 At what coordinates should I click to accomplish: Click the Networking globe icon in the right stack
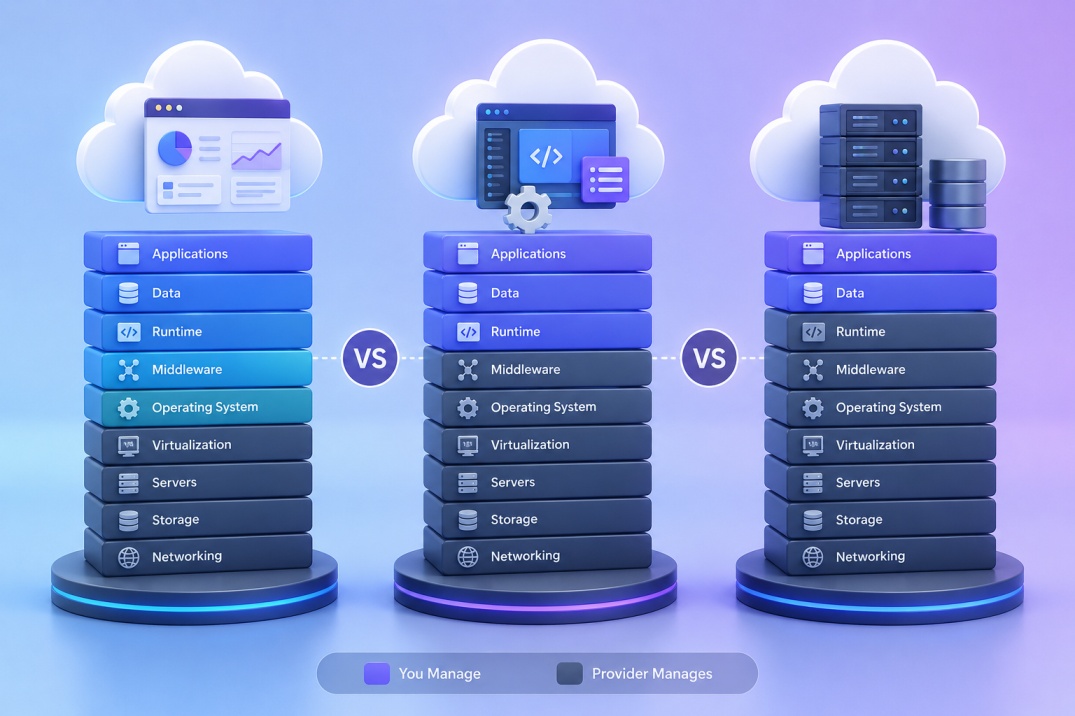coord(812,557)
